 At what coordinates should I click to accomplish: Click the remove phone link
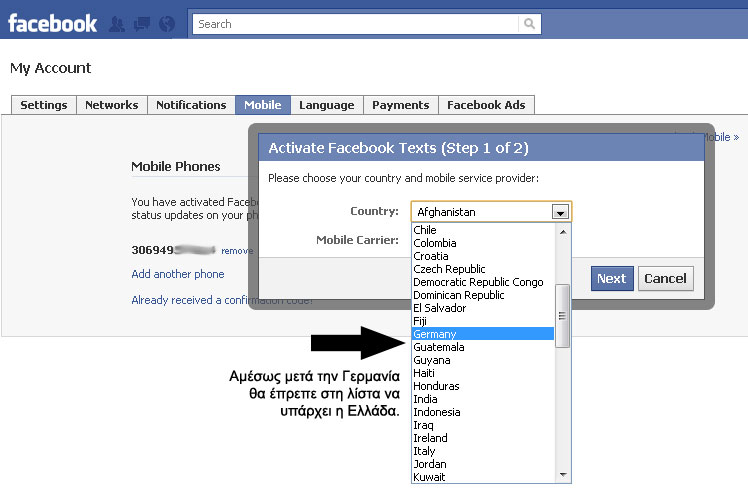coord(237,251)
